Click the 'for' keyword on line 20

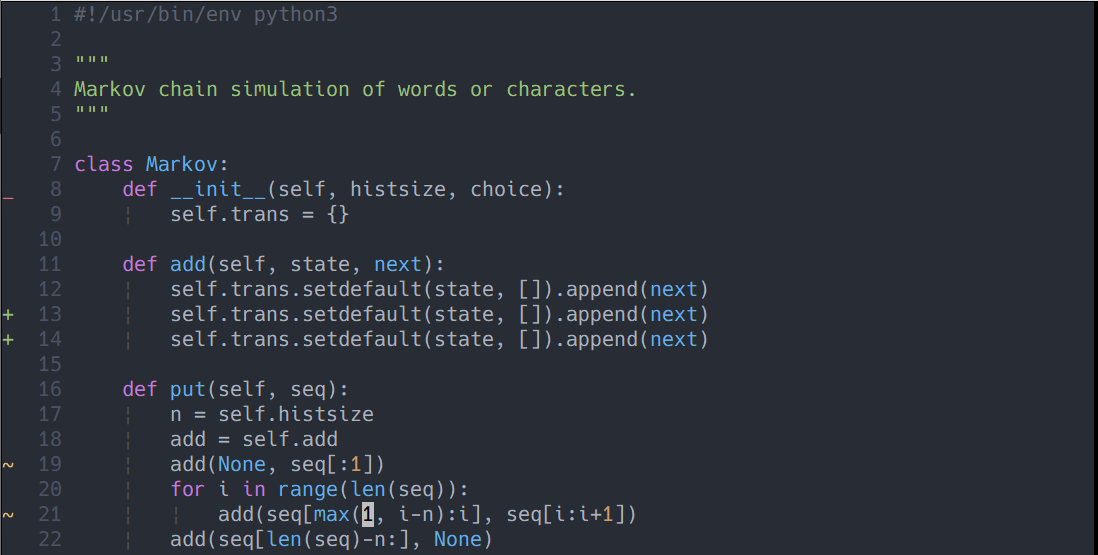click(188, 490)
